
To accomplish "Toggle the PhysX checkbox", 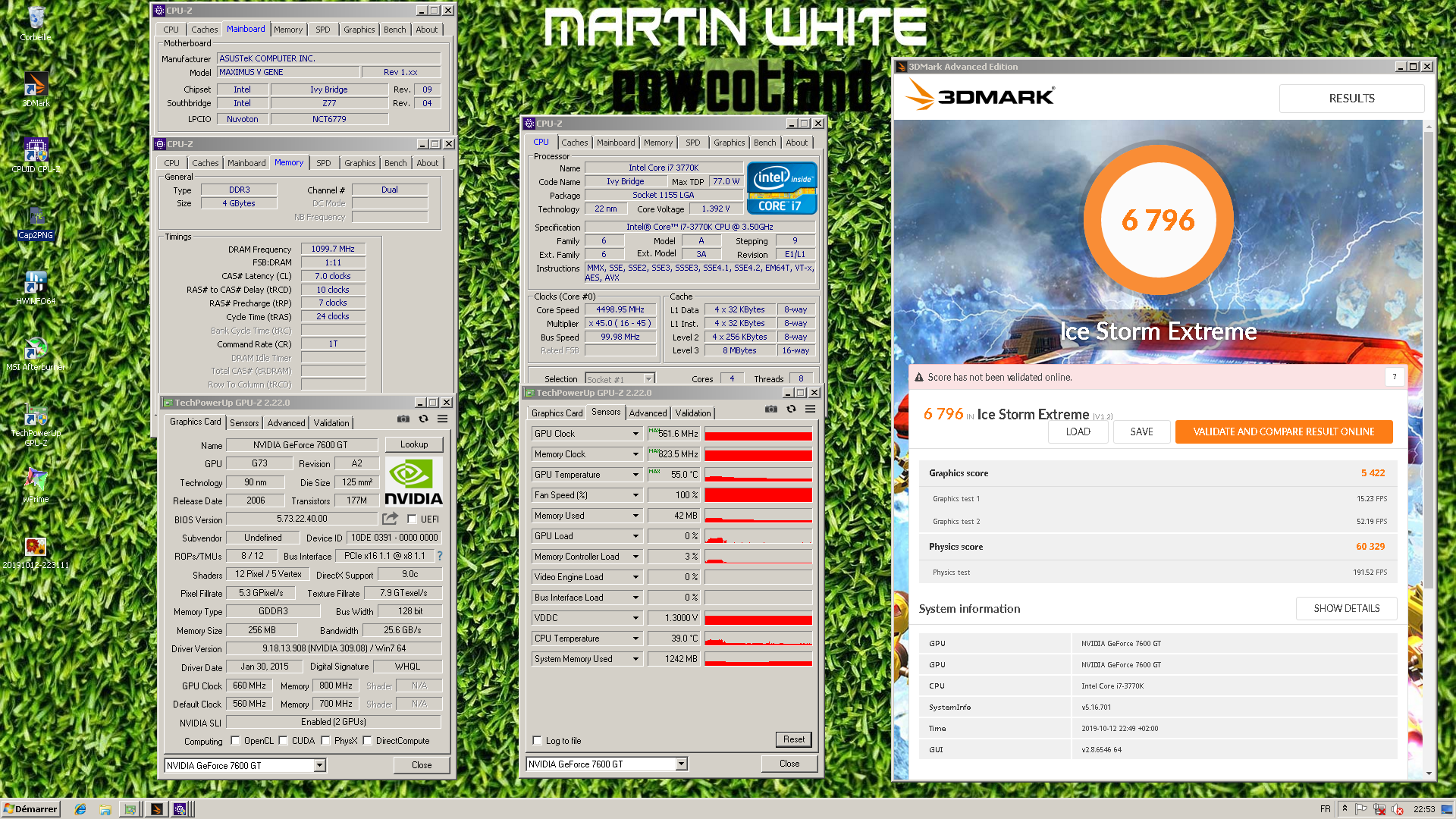I will point(325,741).
